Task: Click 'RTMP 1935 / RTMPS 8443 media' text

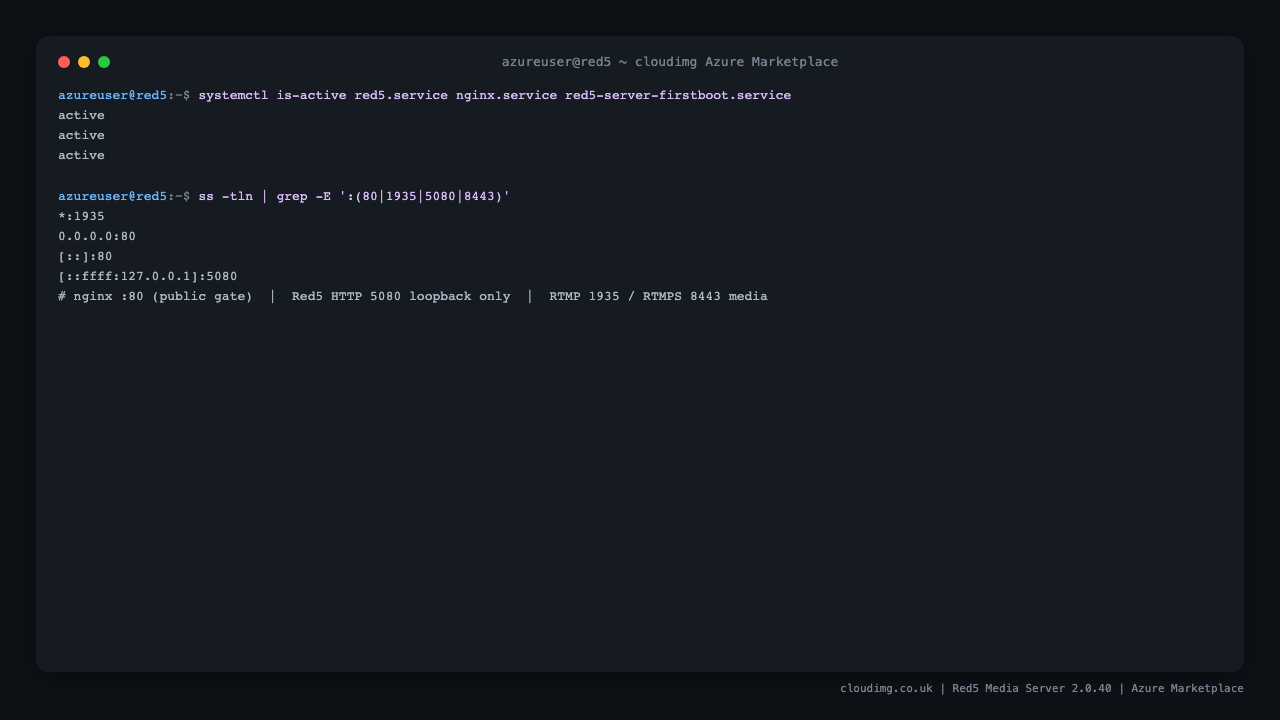Action: click(x=658, y=297)
